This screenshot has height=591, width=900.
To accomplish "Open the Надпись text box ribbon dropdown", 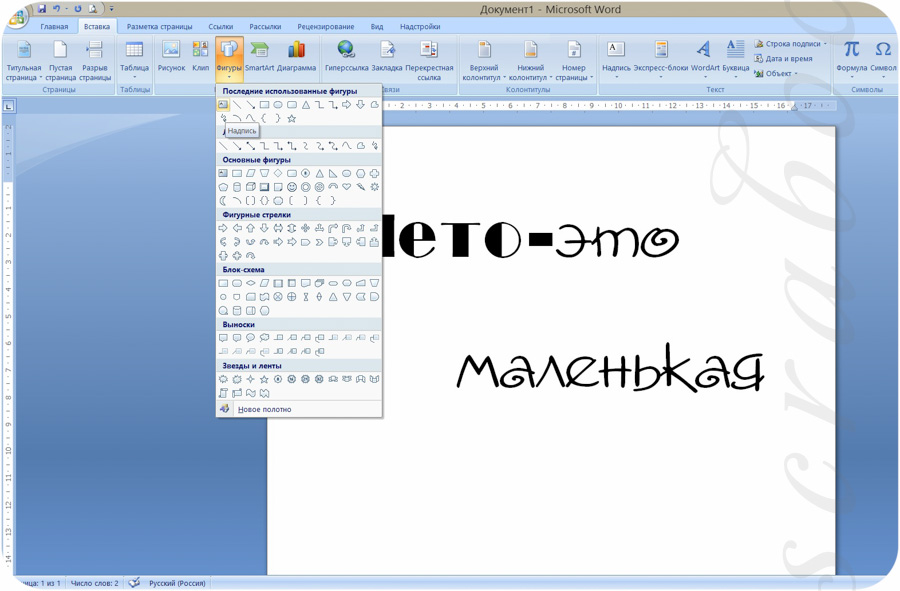I will click(616, 60).
